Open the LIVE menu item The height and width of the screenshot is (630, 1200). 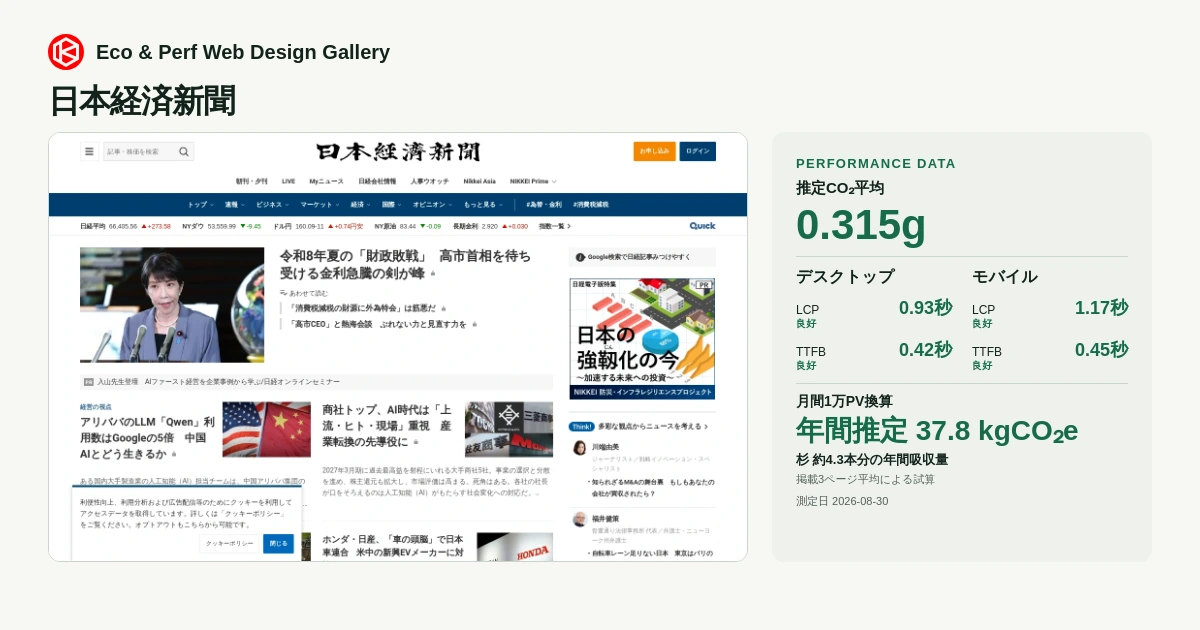[x=288, y=181]
